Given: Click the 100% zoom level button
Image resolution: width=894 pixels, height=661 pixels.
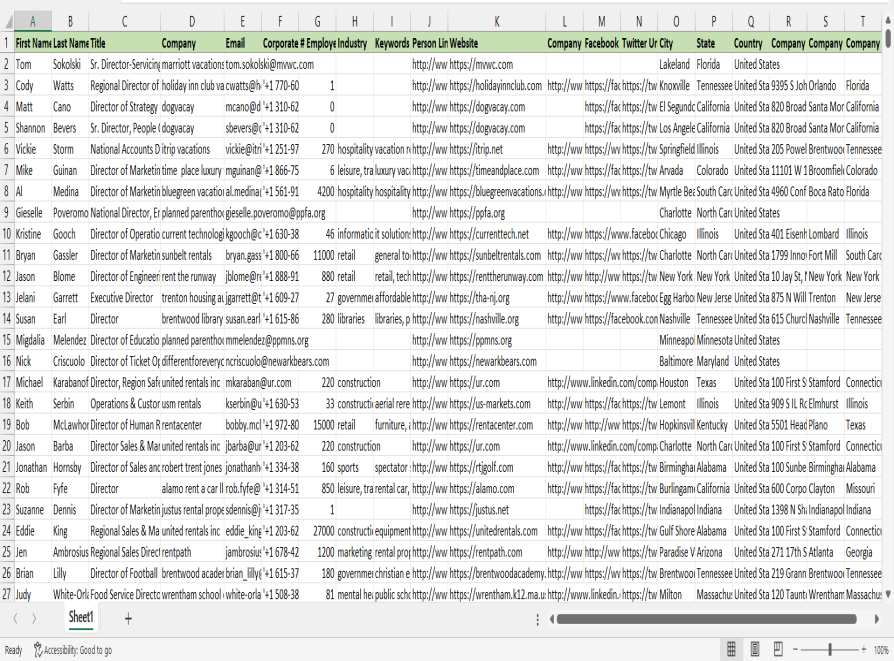Looking at the screenshot, I should [881, 650].
